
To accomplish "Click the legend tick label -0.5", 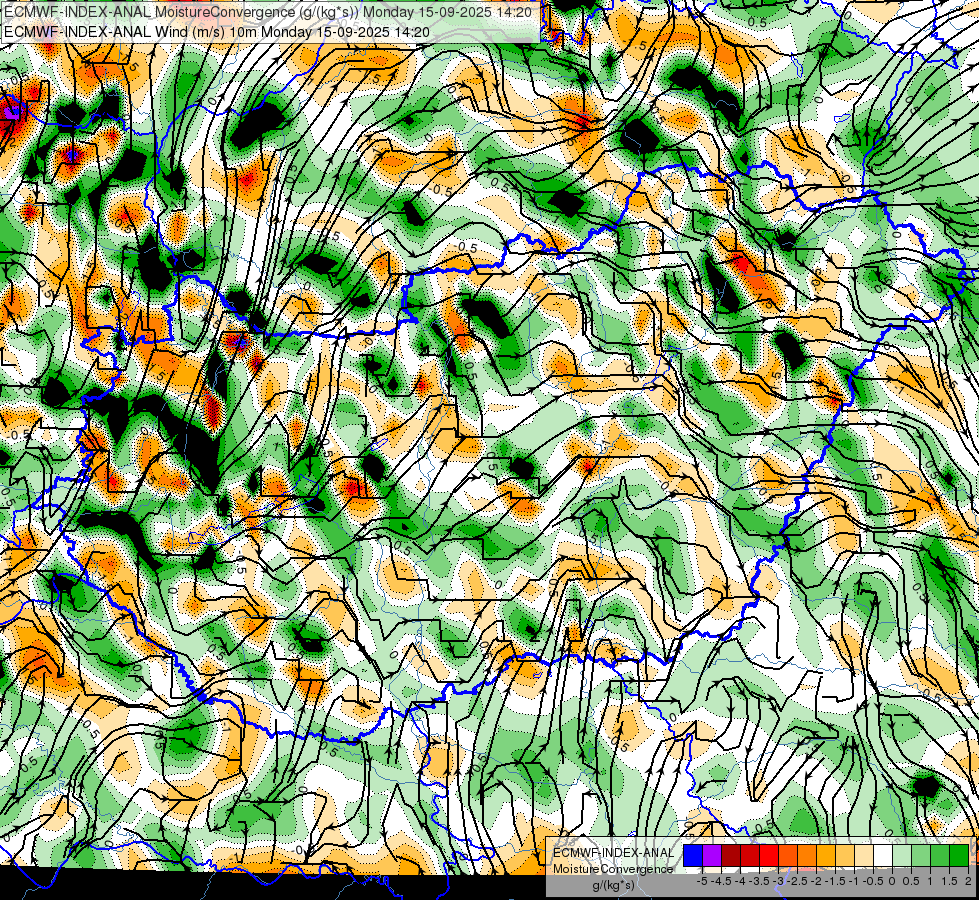I will [x=873, y=881].
